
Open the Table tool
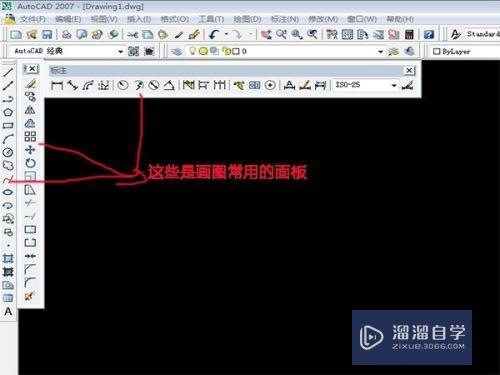[8, 298]
